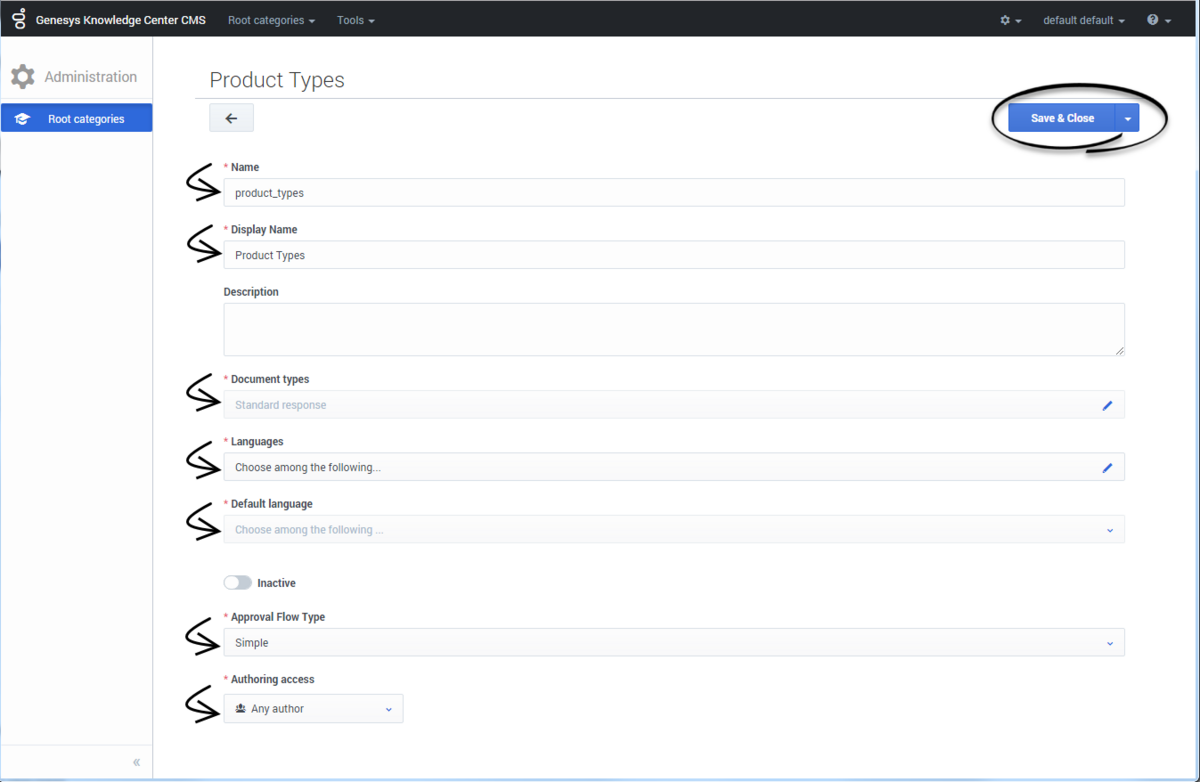Expand Save & Close split arrow
The image size is (1200, 782).
(x=1128, y=118)
